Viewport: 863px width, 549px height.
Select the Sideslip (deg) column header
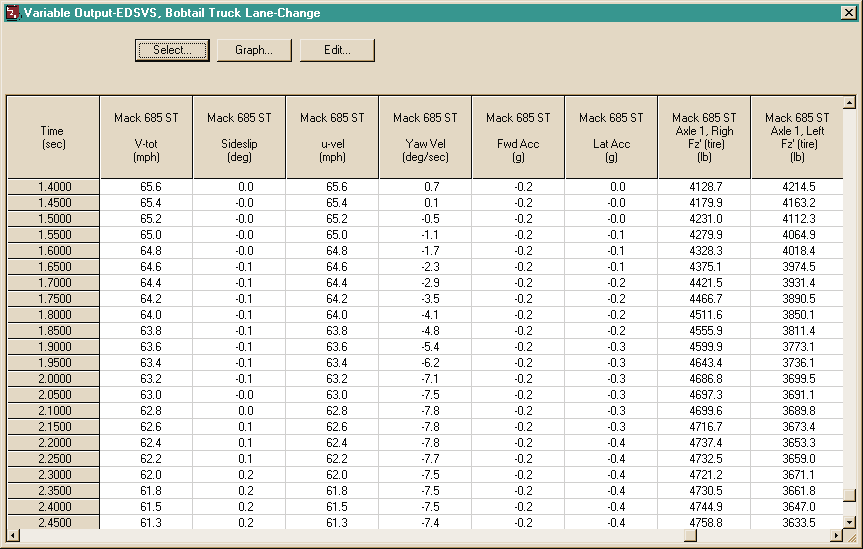point(239,137)
